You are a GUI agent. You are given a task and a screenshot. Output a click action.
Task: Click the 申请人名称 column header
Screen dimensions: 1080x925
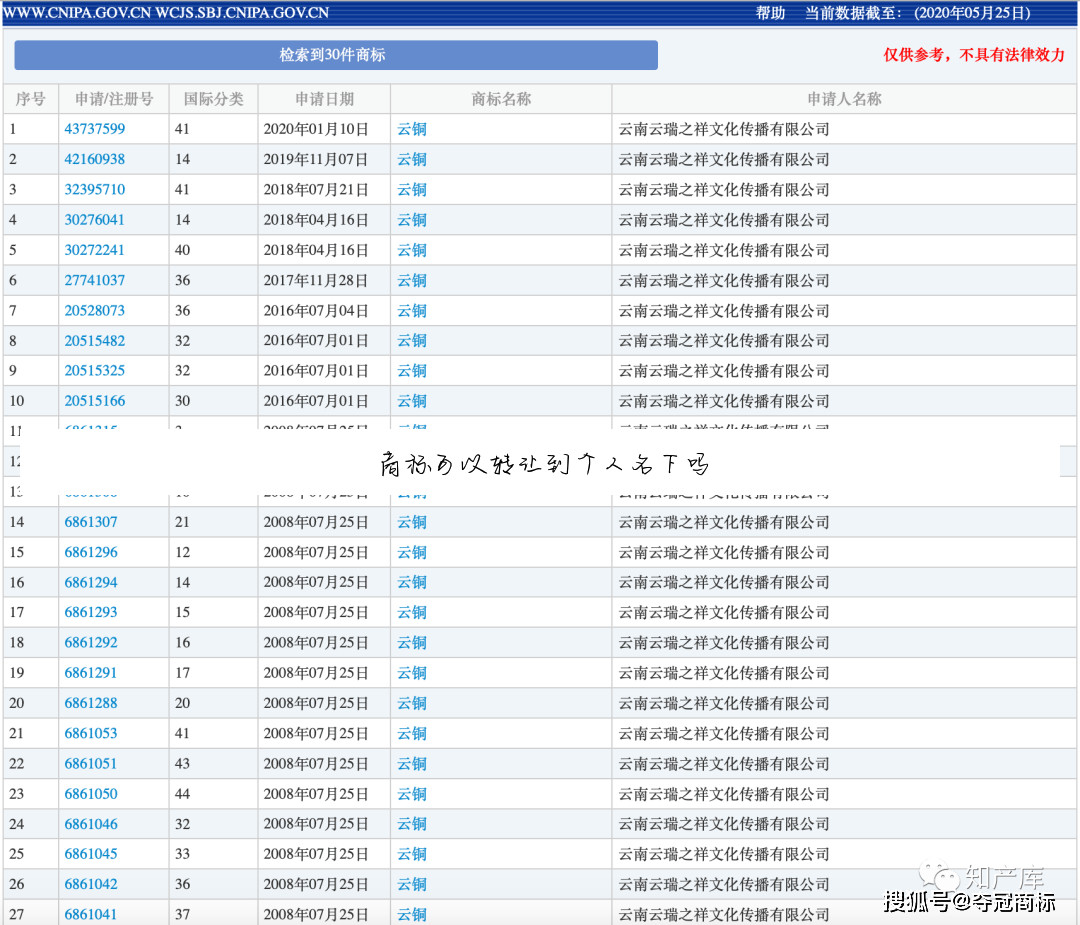844,99
